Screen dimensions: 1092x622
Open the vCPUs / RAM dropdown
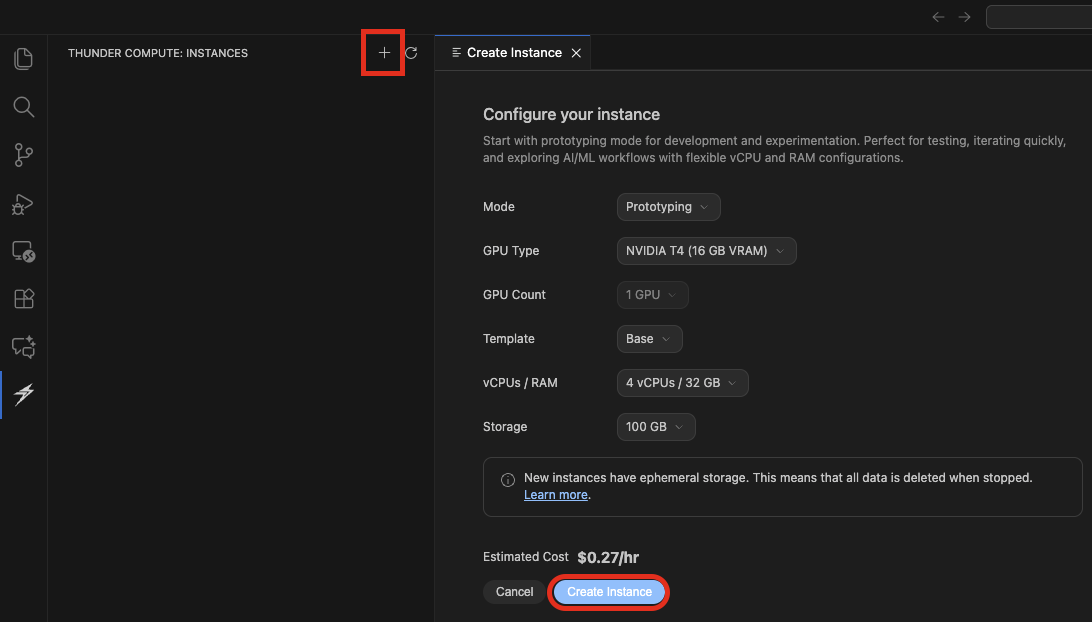[682, 382]
